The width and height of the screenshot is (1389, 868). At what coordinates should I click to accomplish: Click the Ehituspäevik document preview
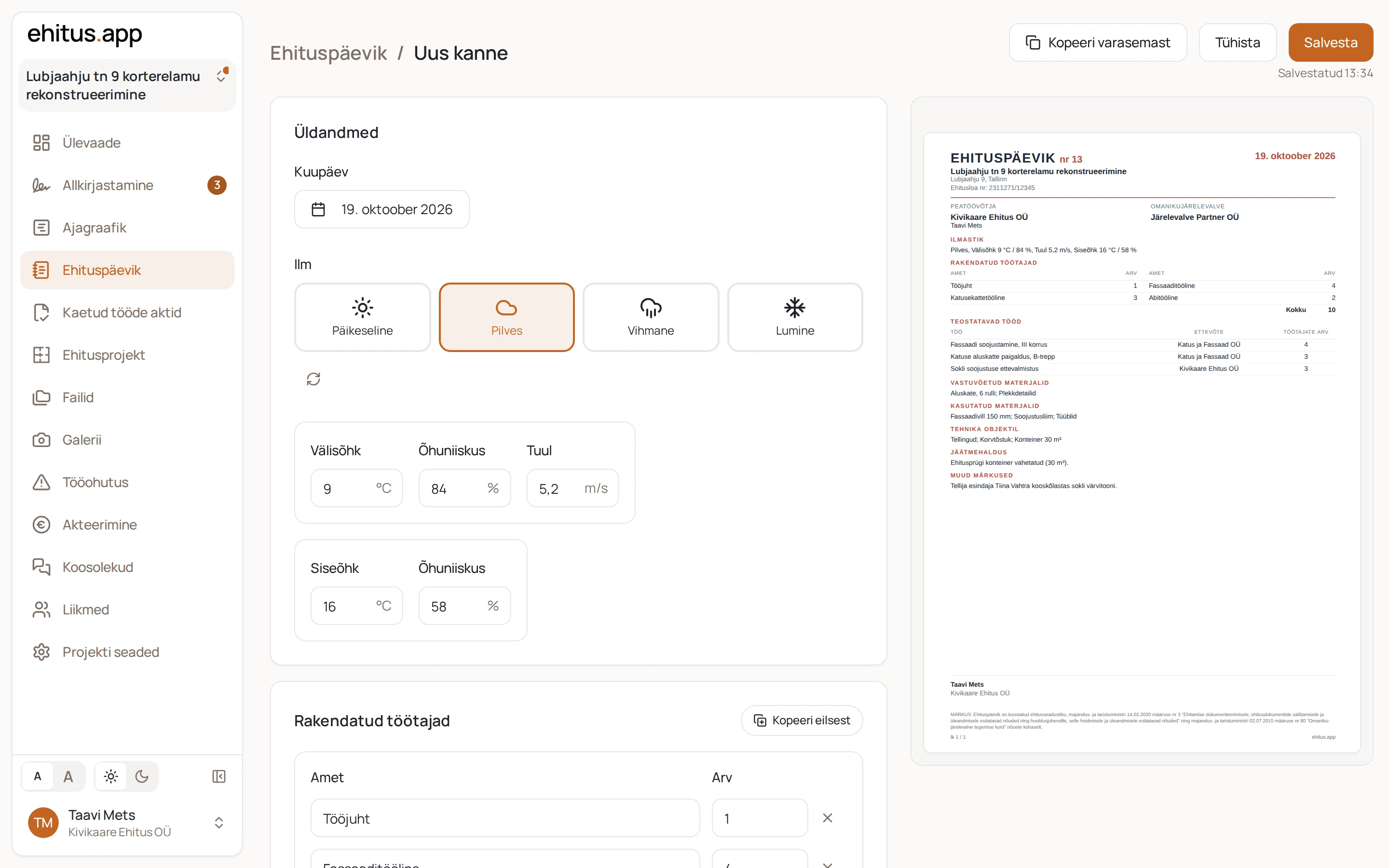tap(1142, 442)
